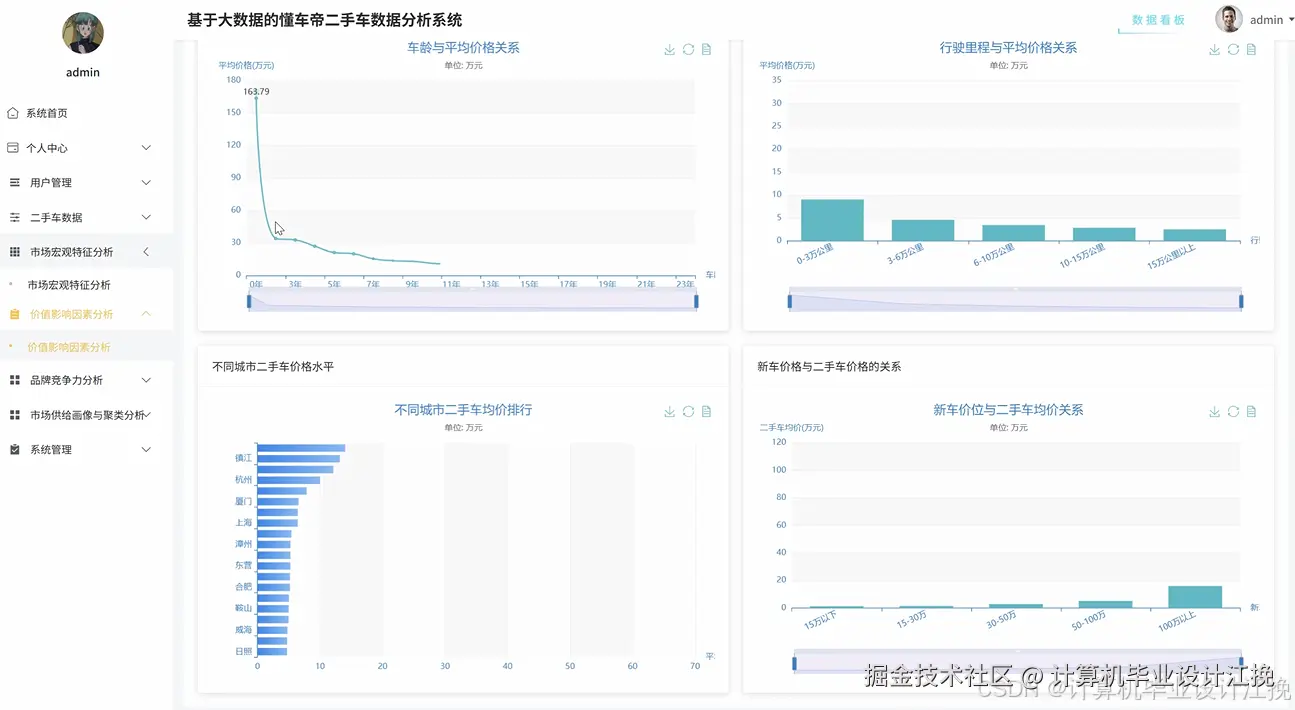Click the 15万公里以上 axis label
The width and height of the screenshot is (1295, 710).
(x=1171, y=259)
